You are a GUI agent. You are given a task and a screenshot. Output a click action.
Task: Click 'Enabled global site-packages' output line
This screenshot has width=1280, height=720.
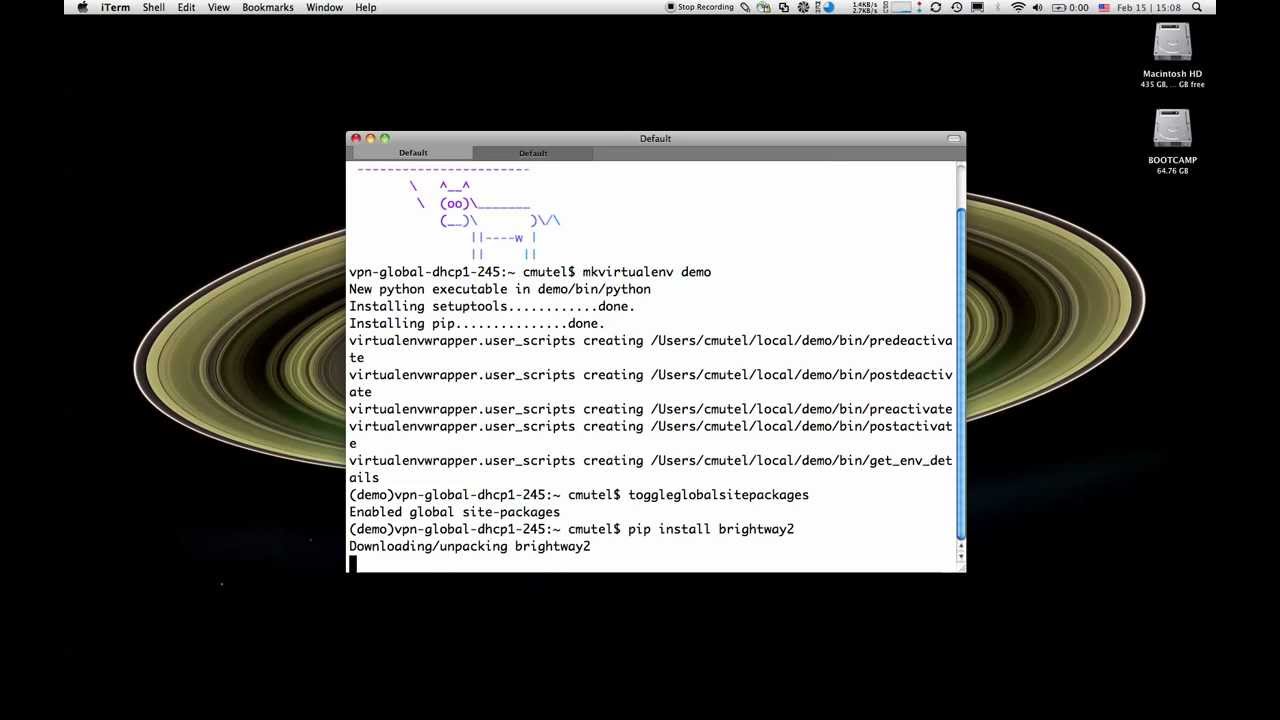(x=454, y=512)
